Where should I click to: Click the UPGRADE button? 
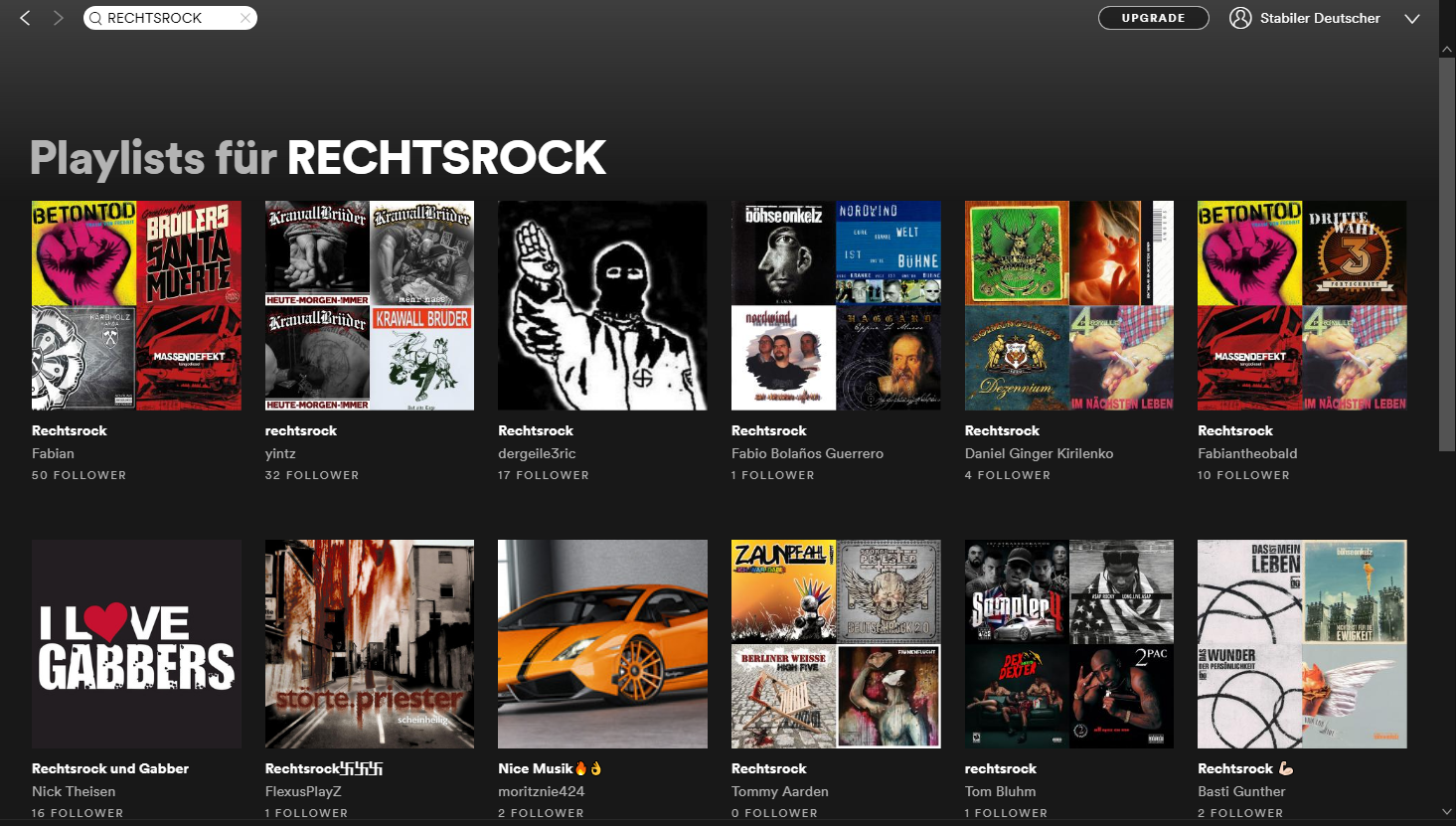1153,18
